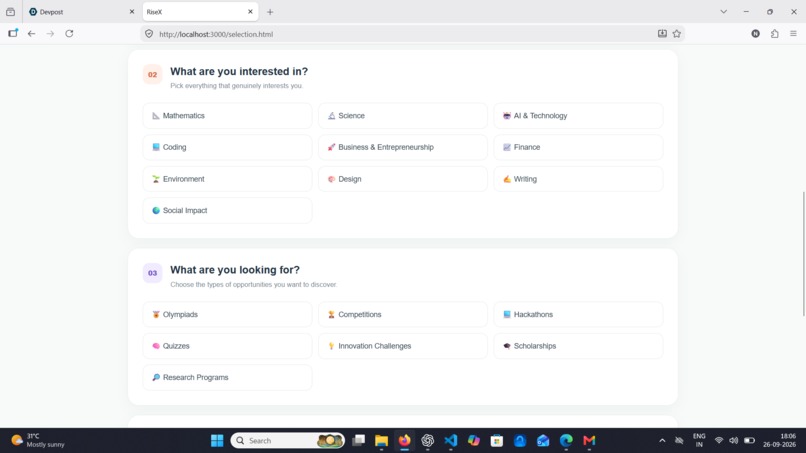Click the install page icon in address bar

pos(662,34)
